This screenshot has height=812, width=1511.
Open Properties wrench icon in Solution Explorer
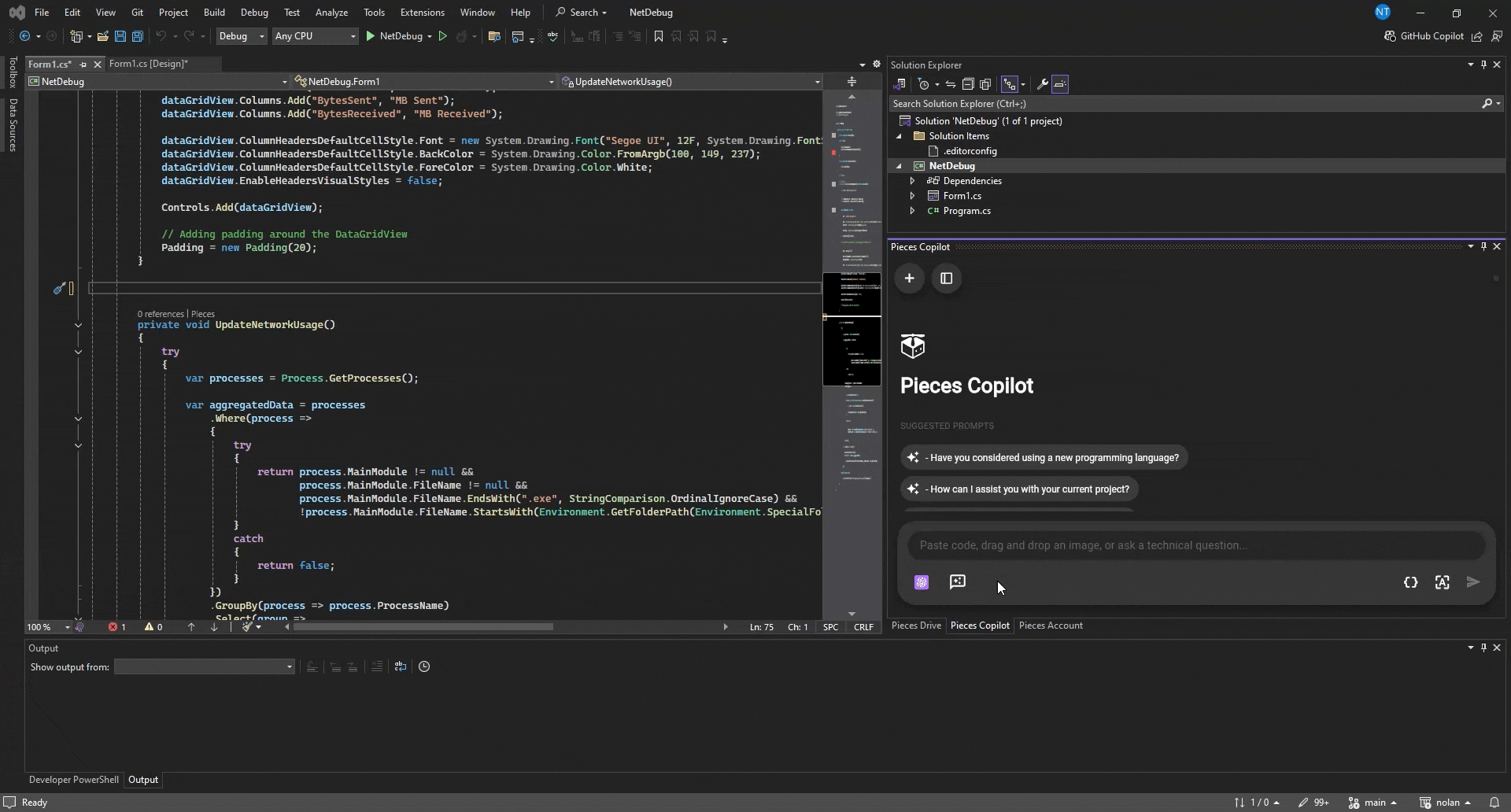click(1042, 84)
